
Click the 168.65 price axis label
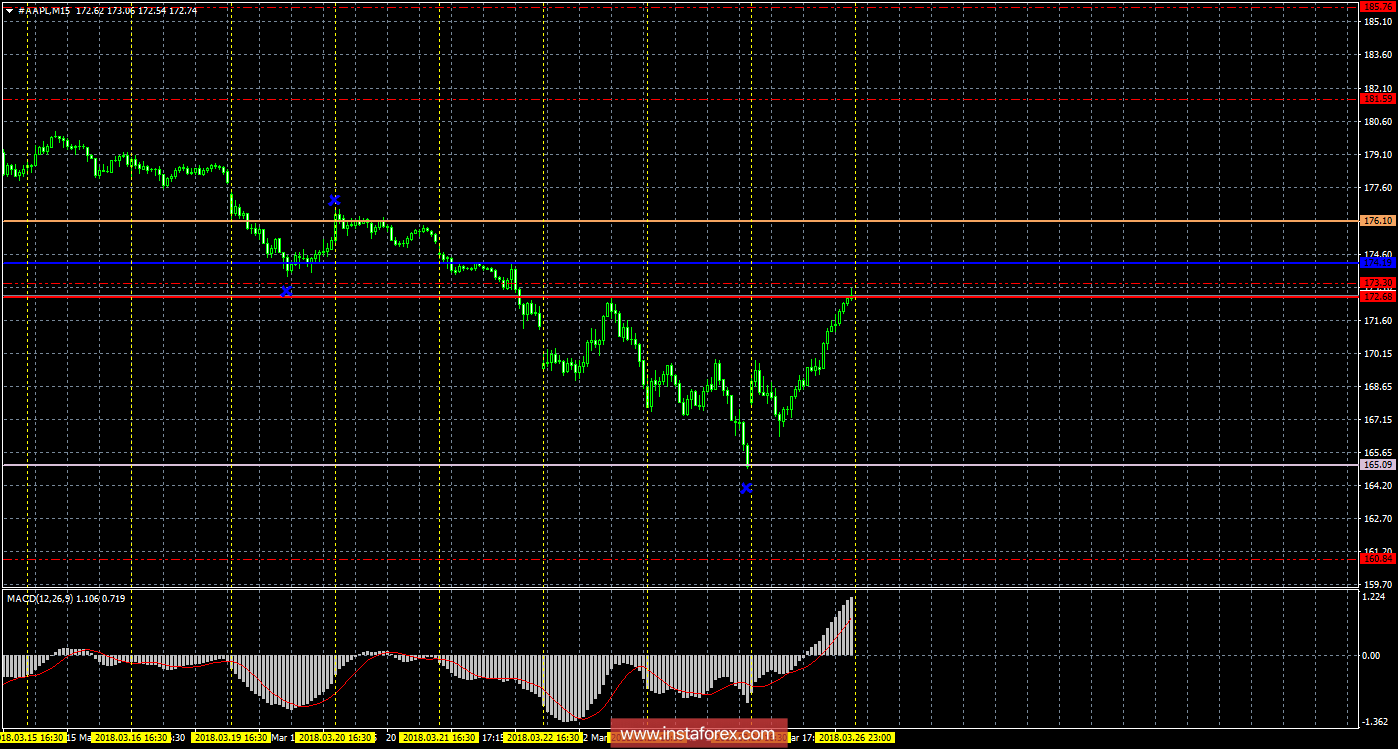coord(1378,386)
